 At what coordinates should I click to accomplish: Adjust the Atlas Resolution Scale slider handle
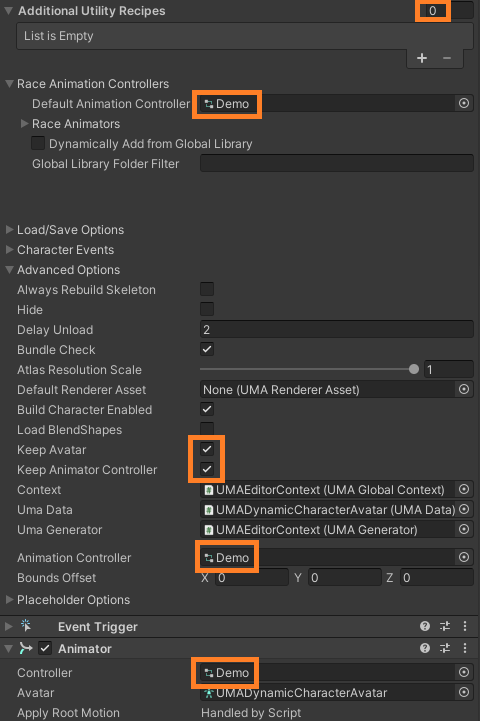(414, 369)
